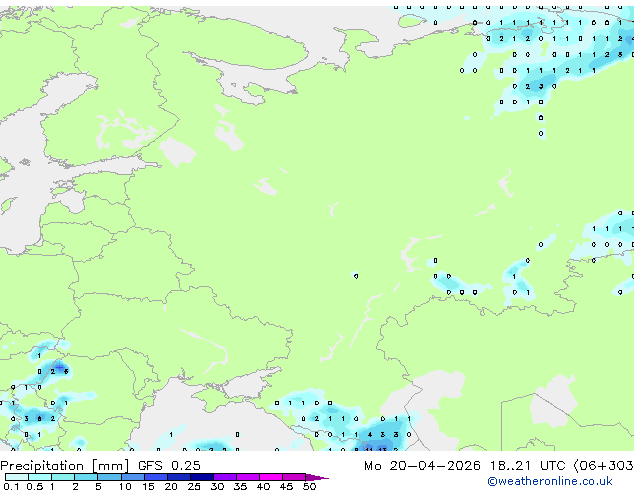The width and height of the screenshot is (634, 490).
Task: Pick the 1–2 mm legend color box
Action: pyautogui.click(x=63, y=477)
